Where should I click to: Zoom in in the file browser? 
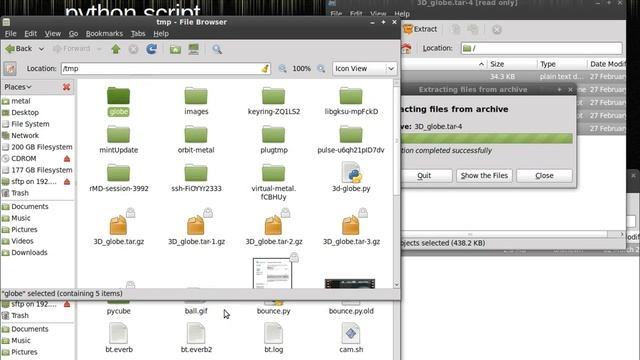(x=321, y=69)
